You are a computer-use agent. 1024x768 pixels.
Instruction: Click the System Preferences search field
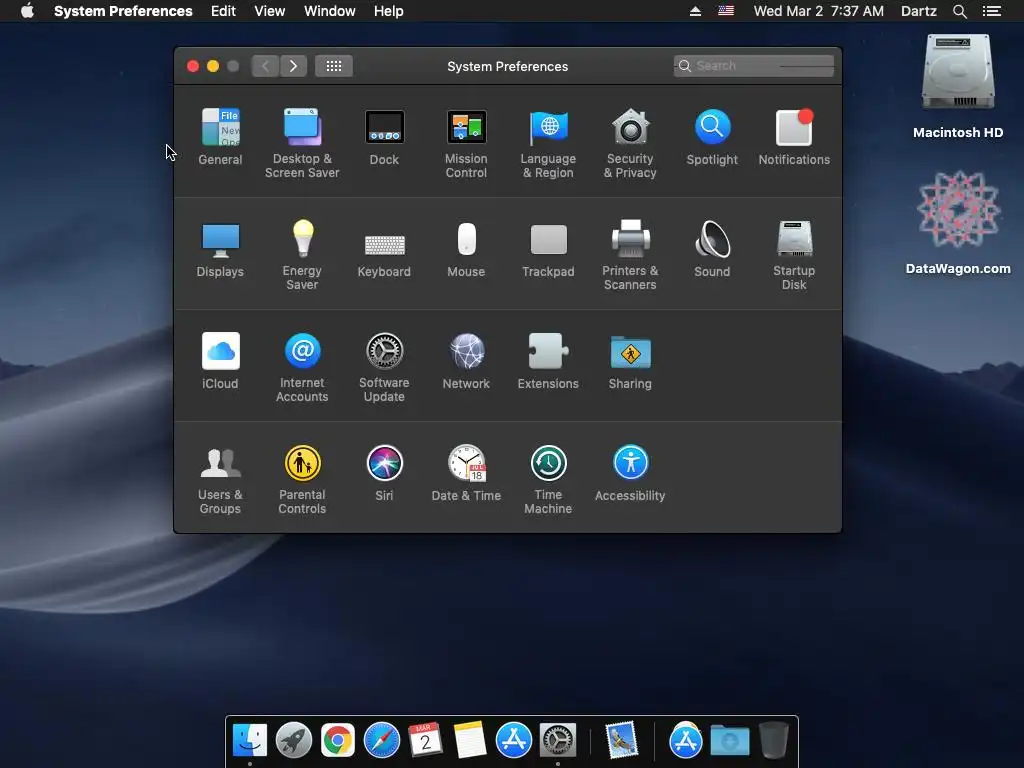pyautogui.click(x=754, y=66)
